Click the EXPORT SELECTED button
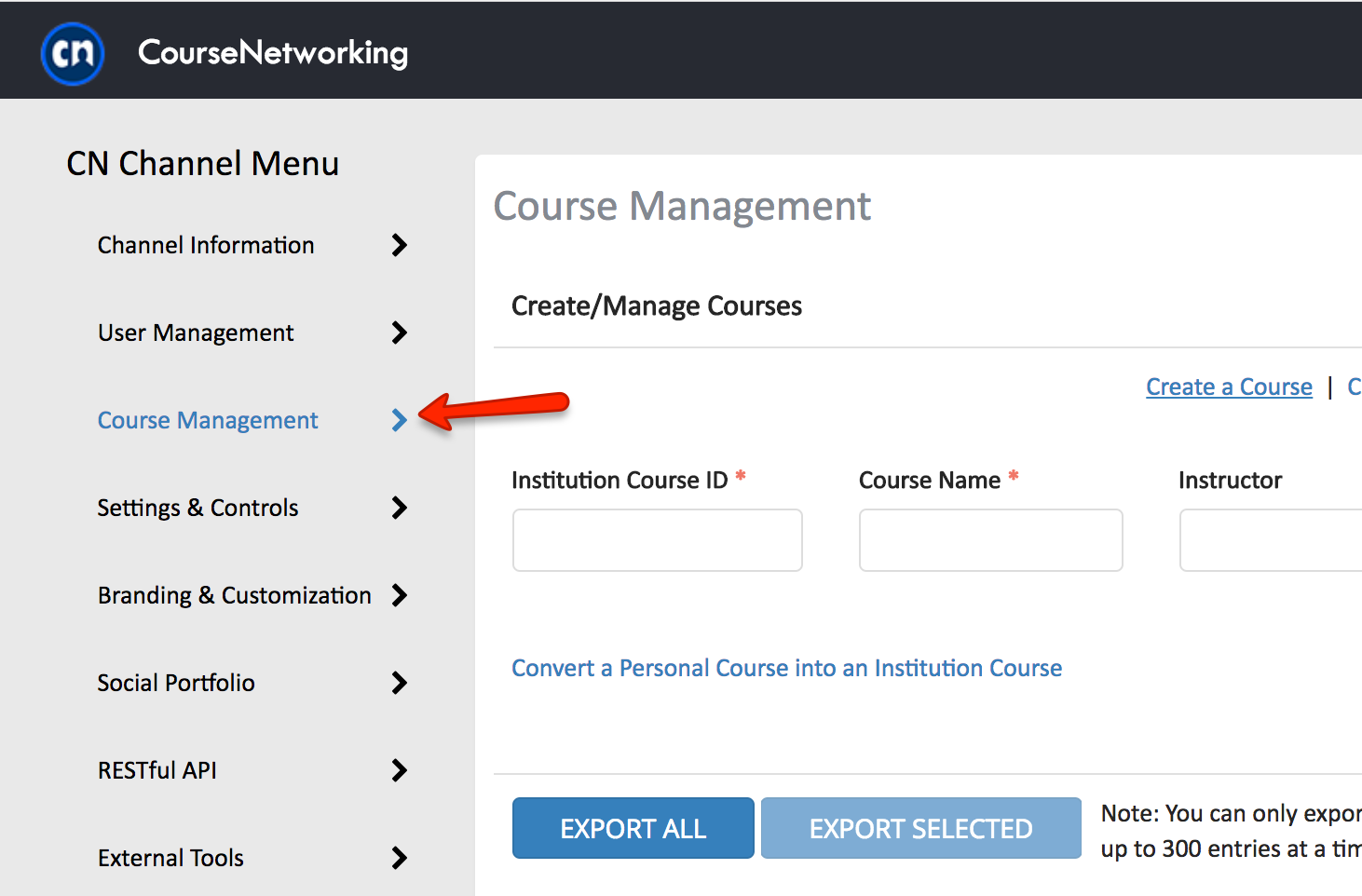This screenshot has height=896, width=1362. point(921,828)
